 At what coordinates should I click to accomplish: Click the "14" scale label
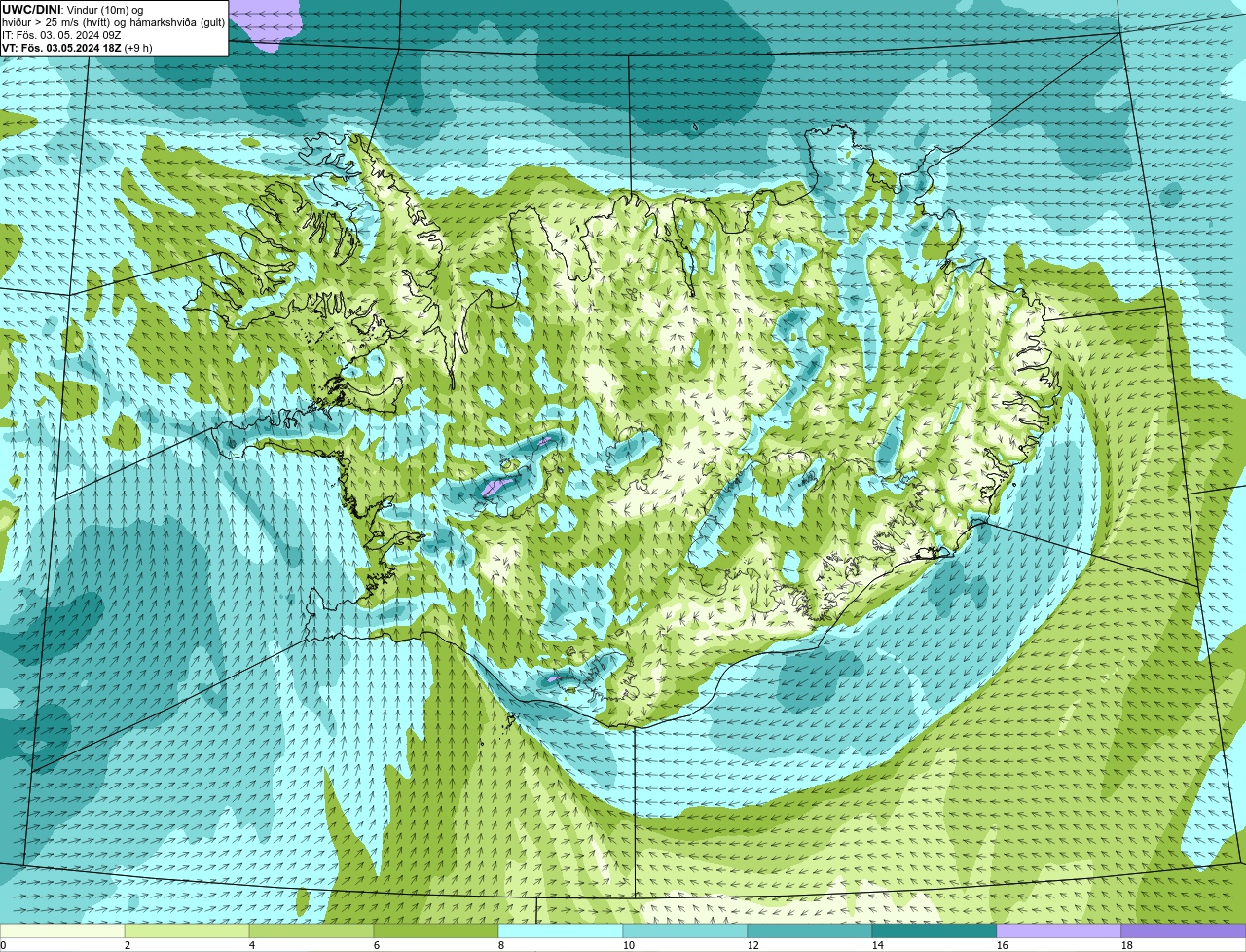(878, 945)
